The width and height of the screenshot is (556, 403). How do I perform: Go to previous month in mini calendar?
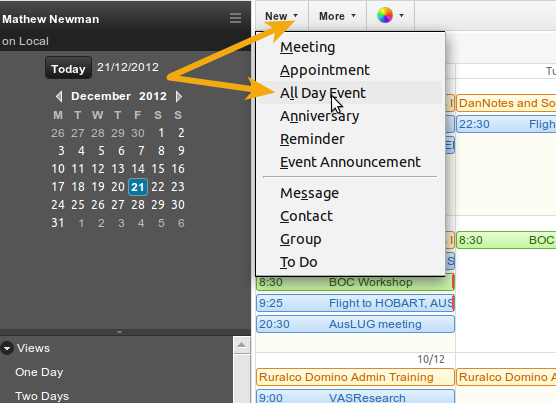(x=59, y=96)
